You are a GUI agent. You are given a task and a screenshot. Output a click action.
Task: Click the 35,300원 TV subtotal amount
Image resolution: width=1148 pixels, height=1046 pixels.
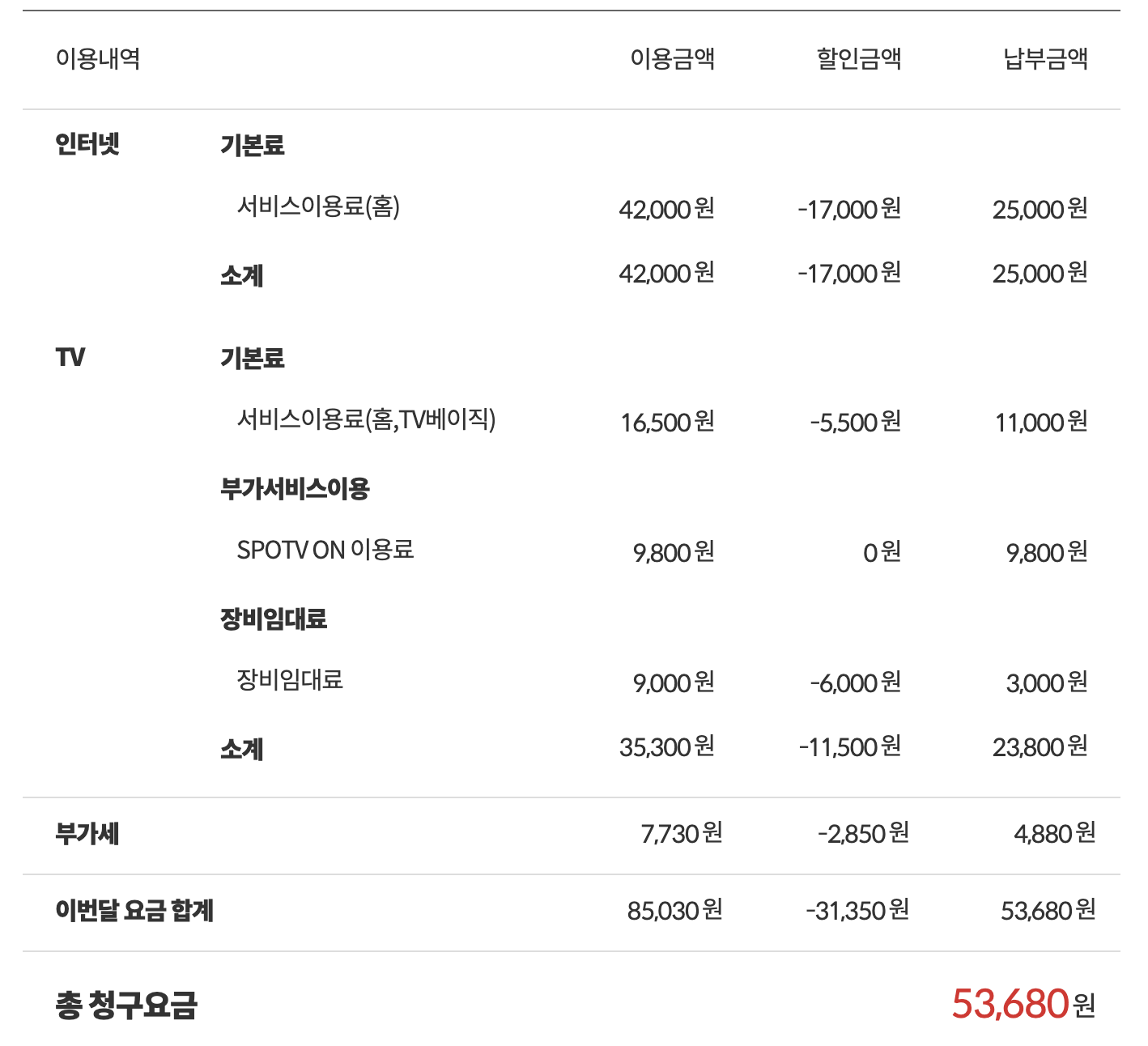pos(666,746)
